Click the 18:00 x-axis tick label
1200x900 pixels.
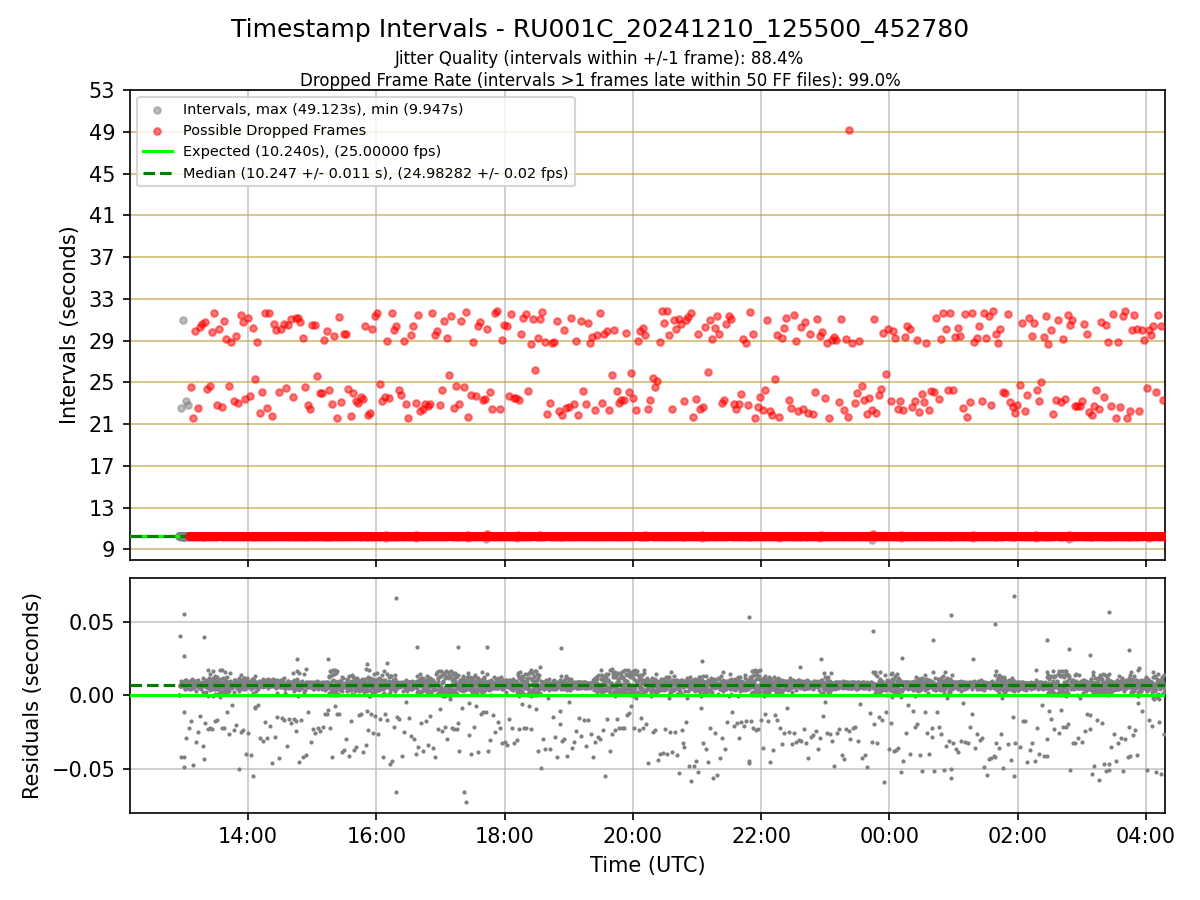tap(504, 835)
